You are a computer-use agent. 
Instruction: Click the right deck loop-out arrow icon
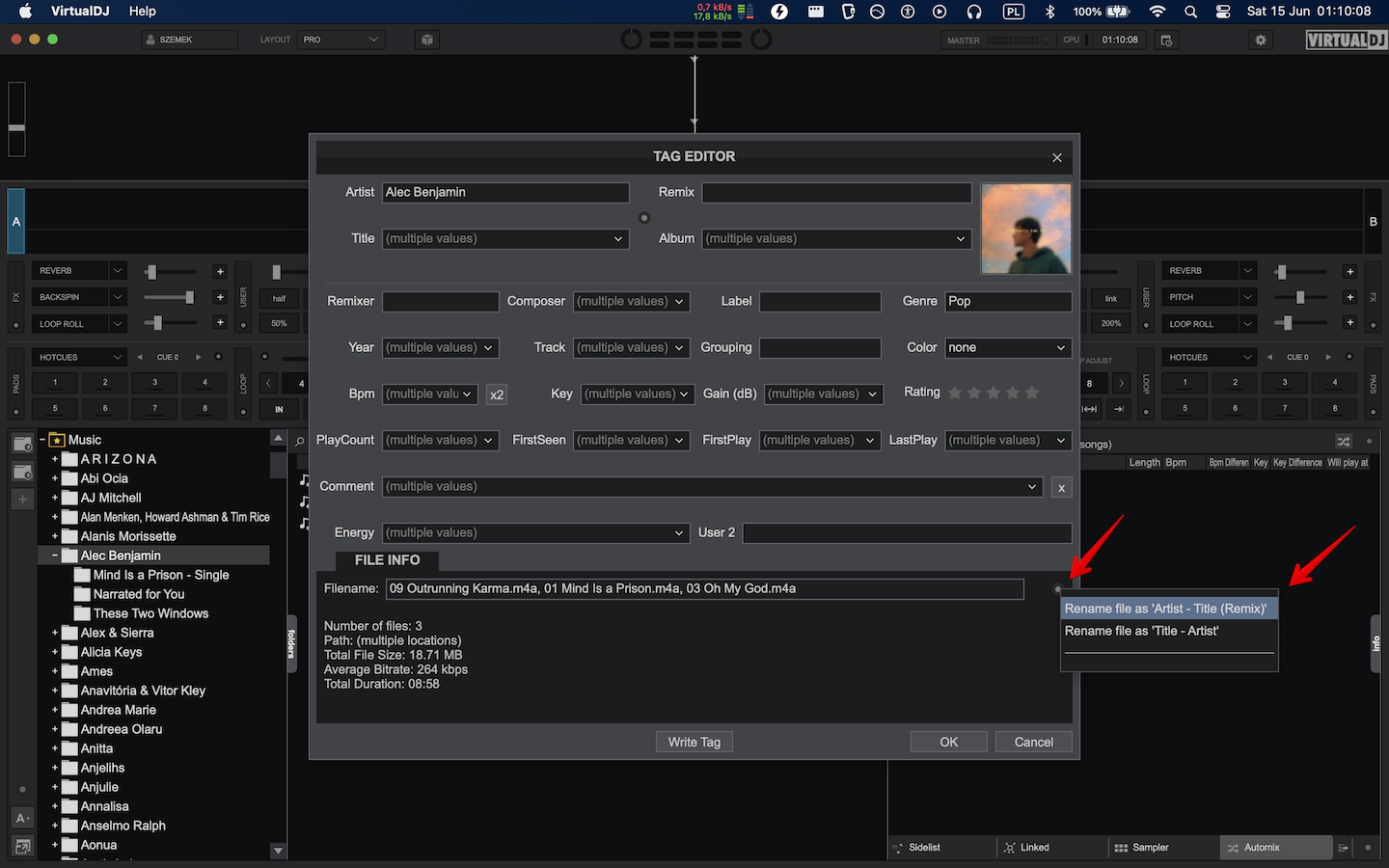coord(1119,409)
